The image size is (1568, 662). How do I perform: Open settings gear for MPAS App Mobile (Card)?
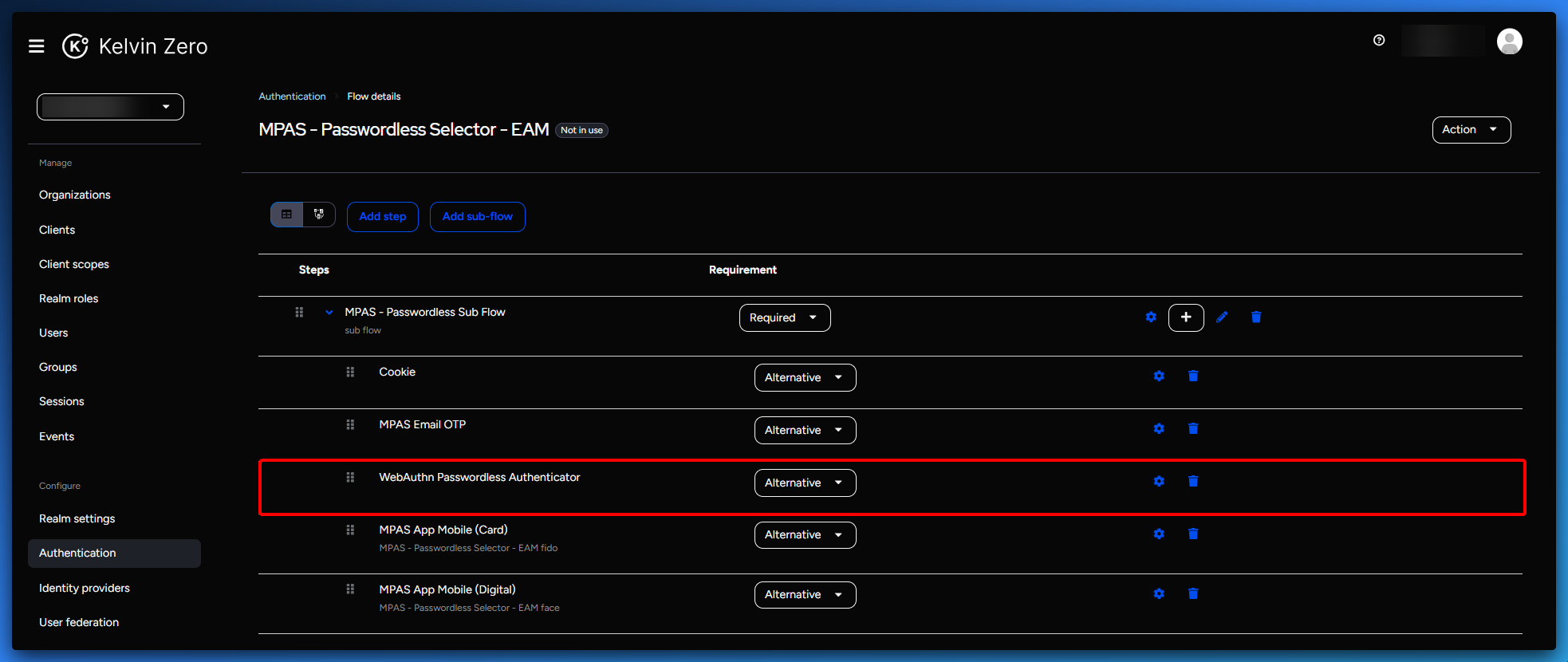[x=1159, y=534]
